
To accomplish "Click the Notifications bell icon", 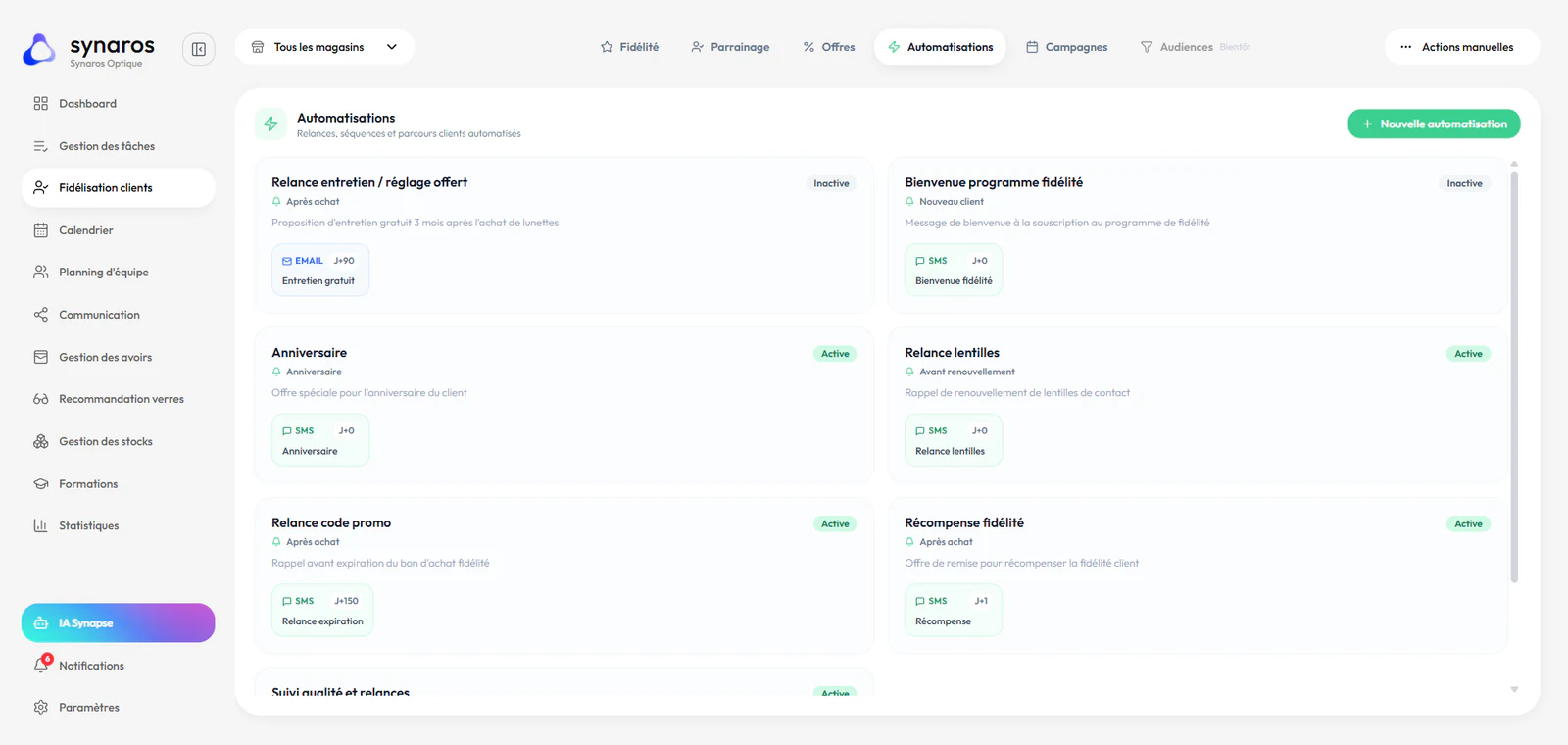I will [x=41, y=666].
